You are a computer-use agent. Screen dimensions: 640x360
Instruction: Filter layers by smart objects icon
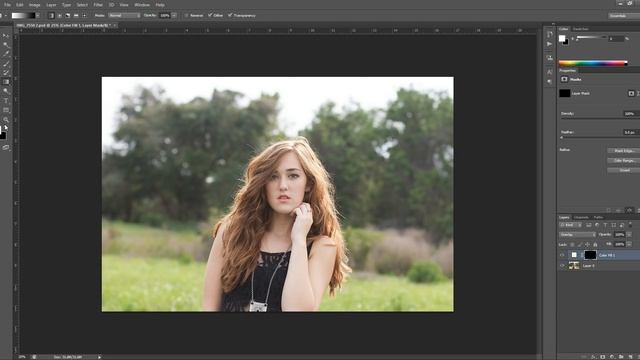pyautogui.click(x=621, y=225)
